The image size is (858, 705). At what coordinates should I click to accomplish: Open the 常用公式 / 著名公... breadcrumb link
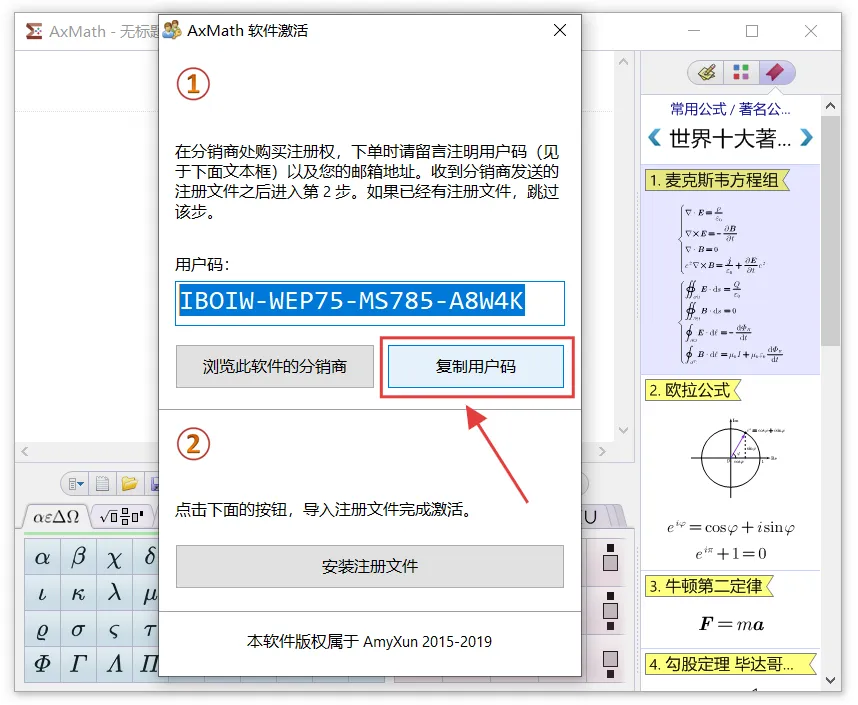730,109
